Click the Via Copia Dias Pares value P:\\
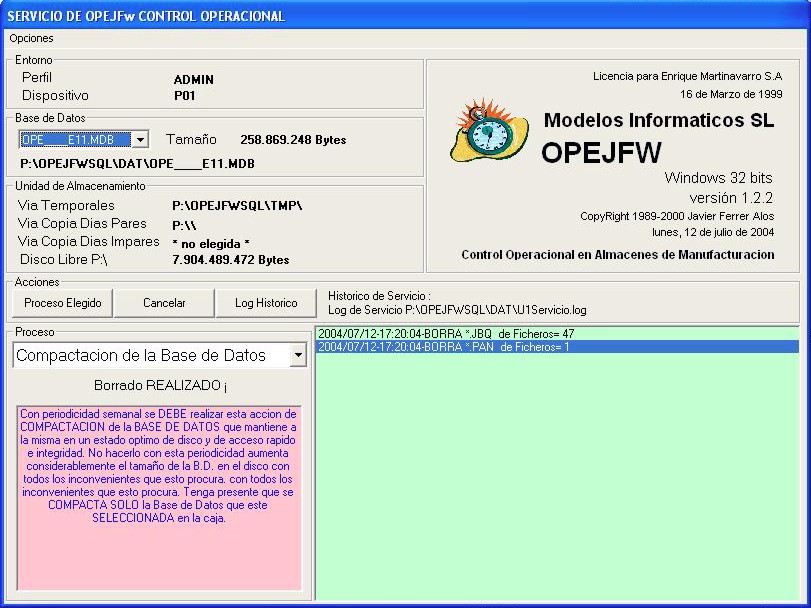The width and height of the screenshot is (811, 608). [184, 225]
